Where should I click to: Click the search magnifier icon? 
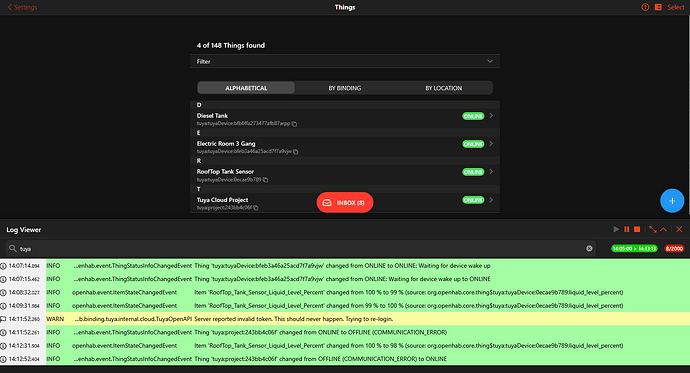coord(13,249)
